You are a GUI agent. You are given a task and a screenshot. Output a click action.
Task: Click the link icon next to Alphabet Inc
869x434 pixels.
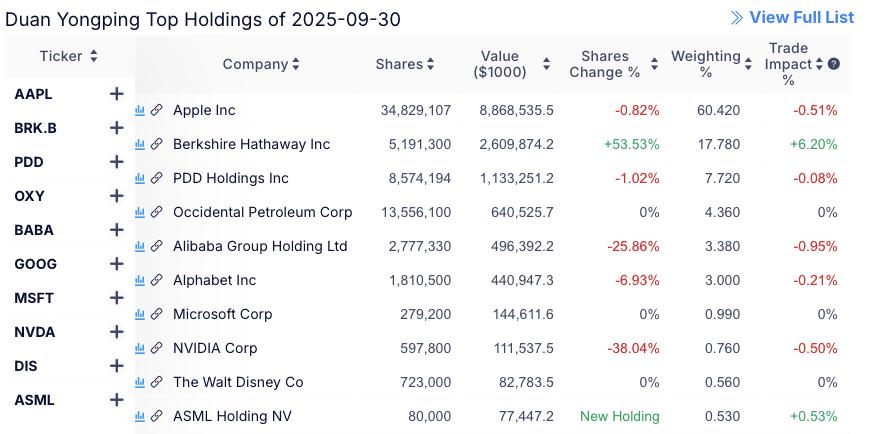tap(156, 280)
